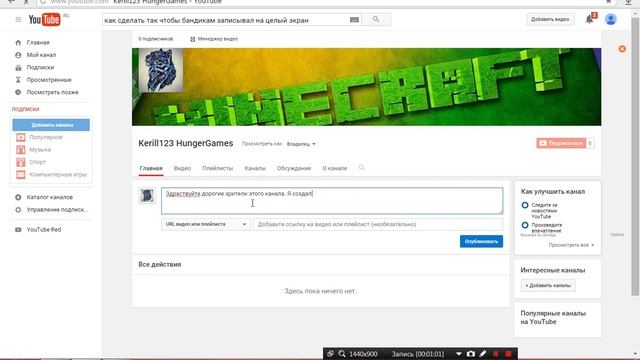Screen dimensions: 640x360
Task: Click the channel search magnifier icon
Action: [x=361, y=168]
